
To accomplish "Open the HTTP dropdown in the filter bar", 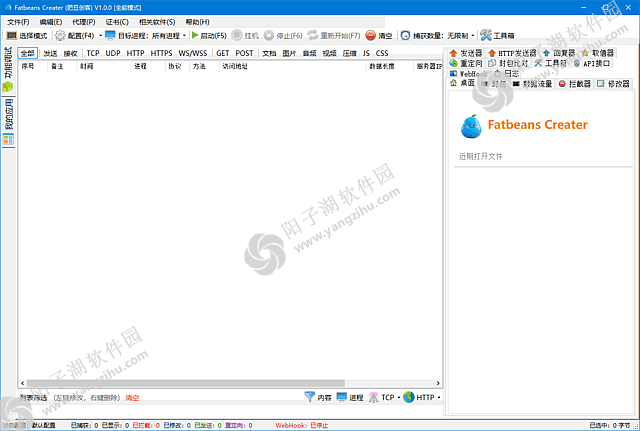I will coord(426,397).
